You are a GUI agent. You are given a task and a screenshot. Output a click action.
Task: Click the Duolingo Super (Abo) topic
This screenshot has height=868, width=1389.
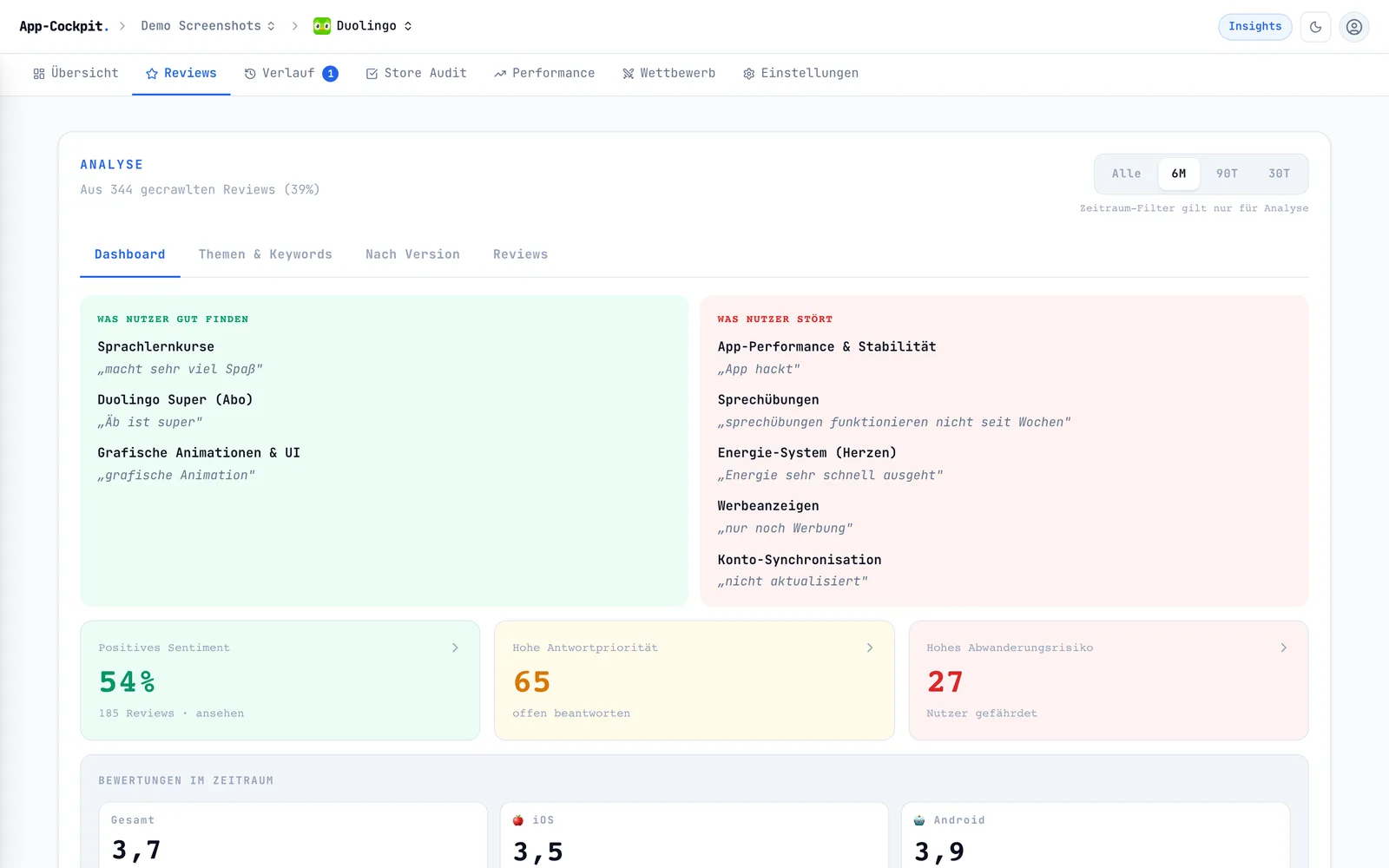coord(175,399)
